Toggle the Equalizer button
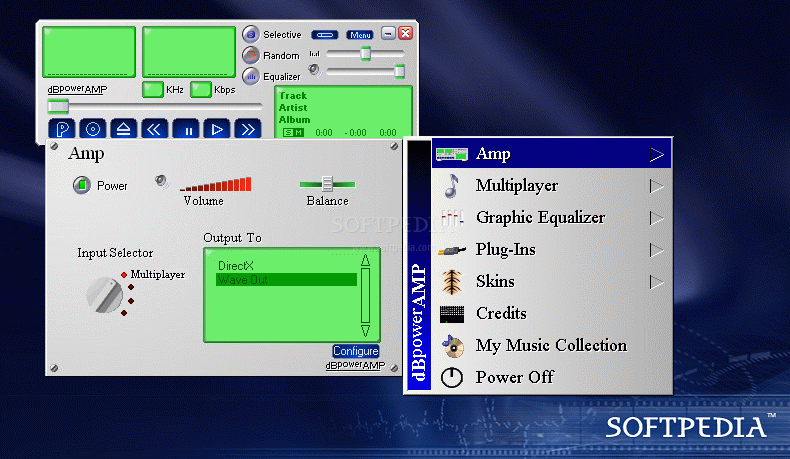Image resolution: width=790 pixels, height=459 pixels. (250, 76)
